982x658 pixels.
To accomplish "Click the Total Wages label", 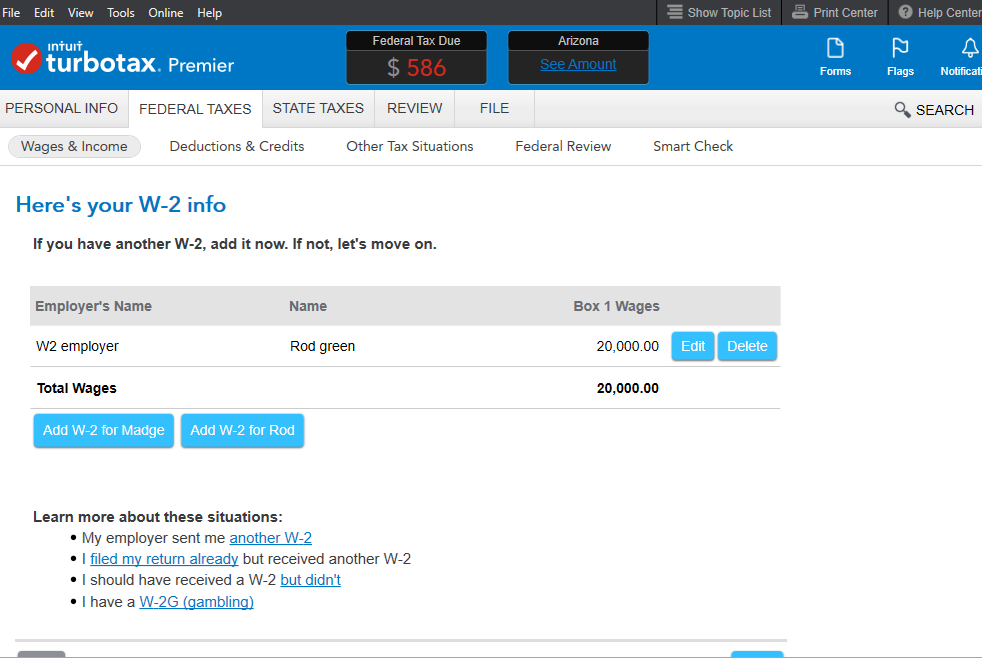I will tap(76, 388).
